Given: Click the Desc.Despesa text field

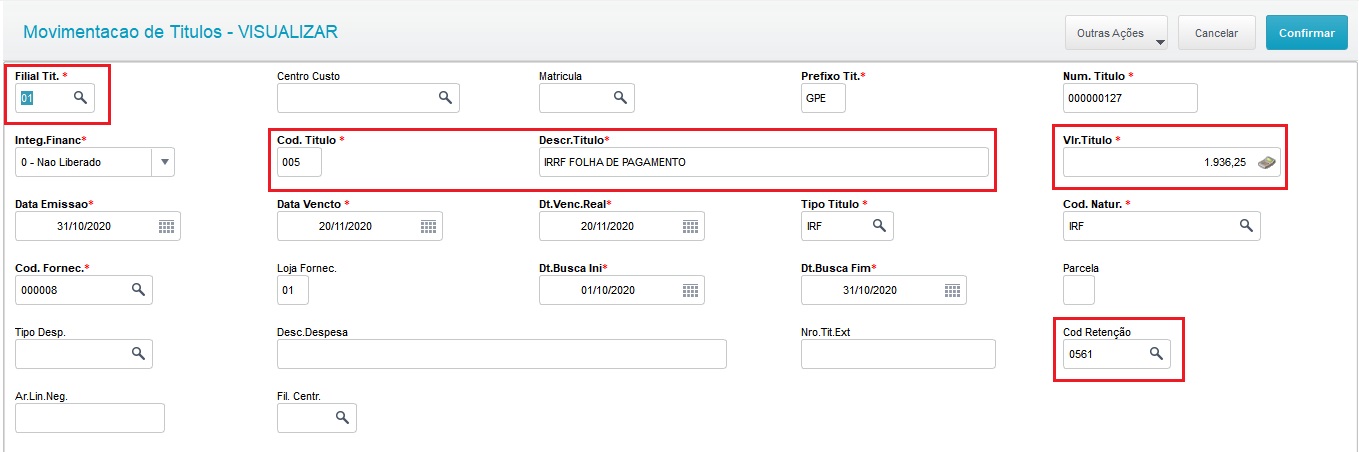Looking at the screenshot, I should coord(502,354).
